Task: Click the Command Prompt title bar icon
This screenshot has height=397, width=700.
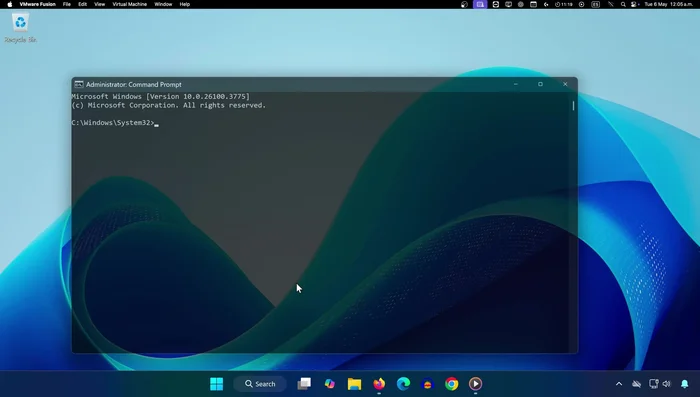Action: [x=79, y=84]
